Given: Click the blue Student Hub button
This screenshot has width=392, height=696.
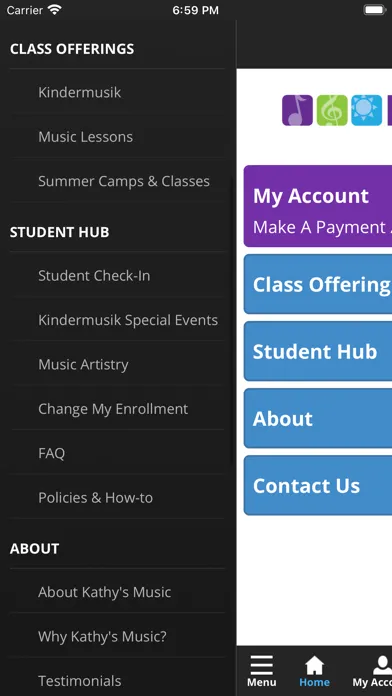Looking at the screenshot, I should [318, 351].
